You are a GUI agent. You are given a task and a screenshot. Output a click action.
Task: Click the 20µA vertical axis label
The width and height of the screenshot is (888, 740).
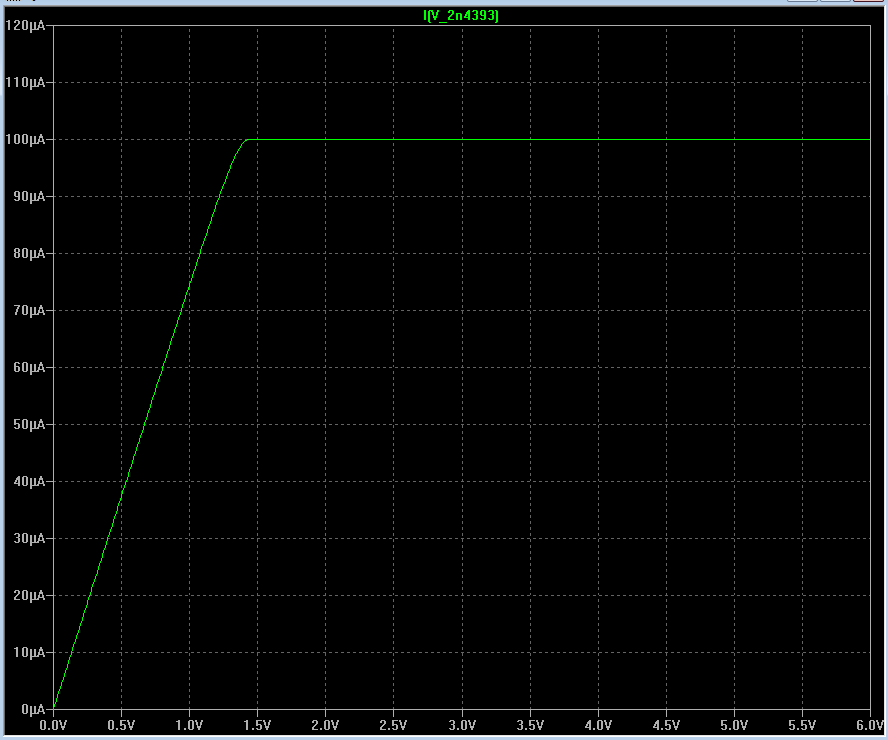click(28, 596)
